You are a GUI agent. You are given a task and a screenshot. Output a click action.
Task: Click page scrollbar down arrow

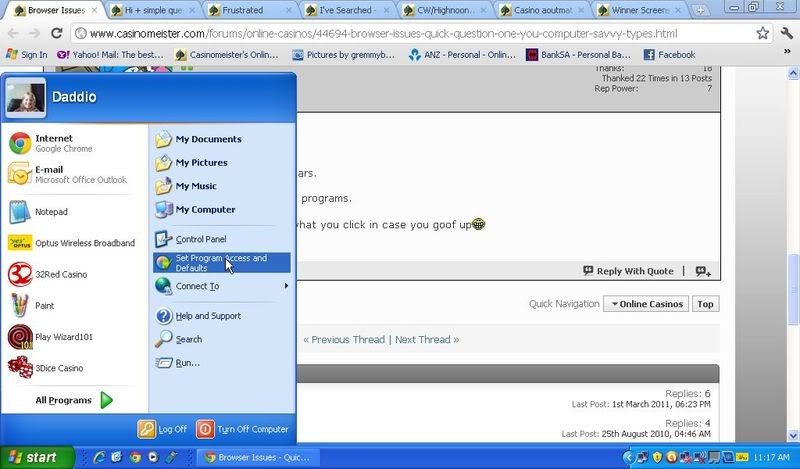click(x=793, y=436)
